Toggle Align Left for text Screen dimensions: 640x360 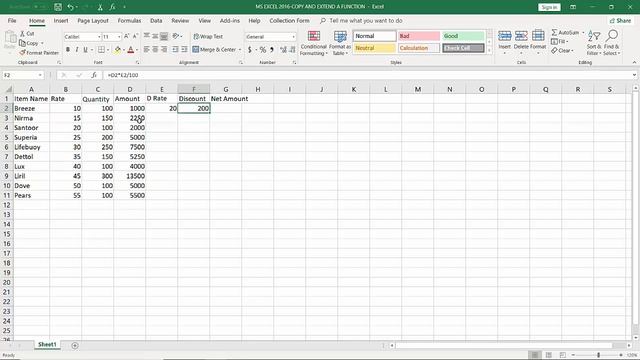(x=147, y=49)
